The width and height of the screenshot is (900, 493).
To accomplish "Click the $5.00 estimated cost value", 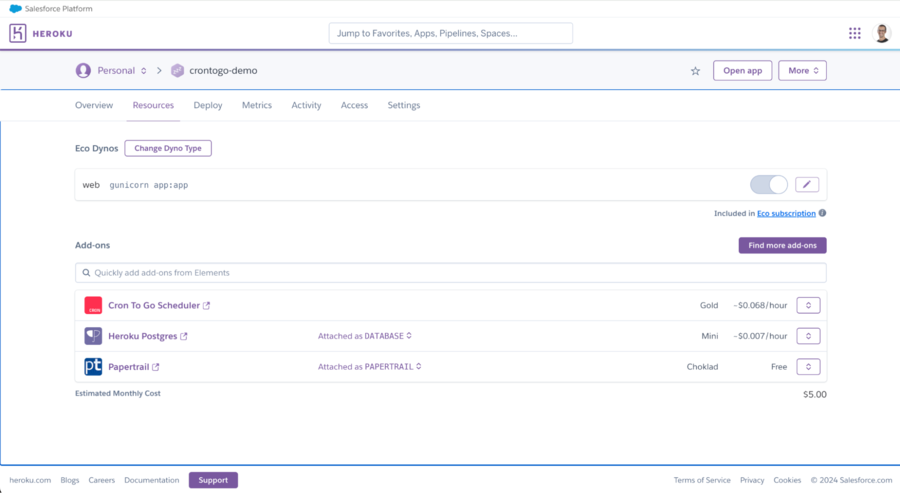I will tap(814, 394).
